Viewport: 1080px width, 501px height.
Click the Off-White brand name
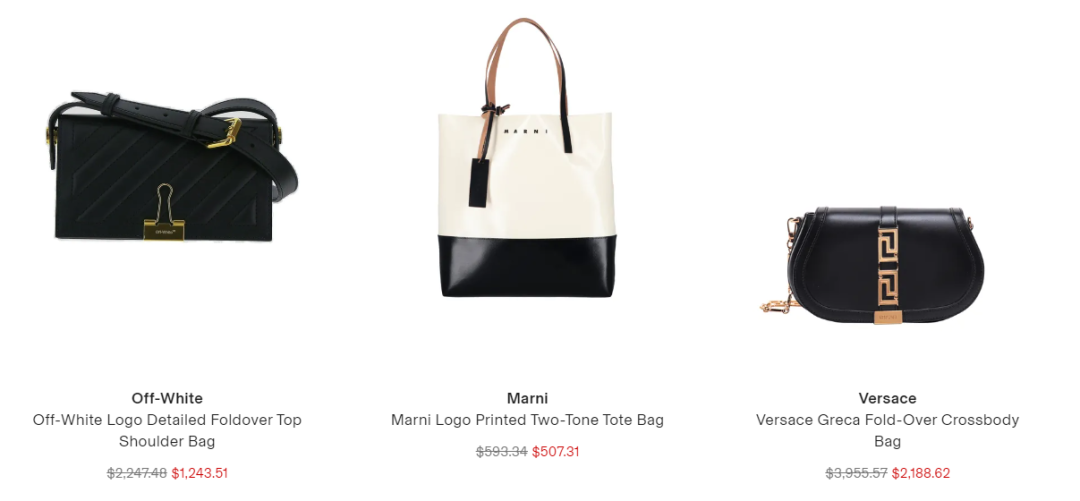(167, 398)
